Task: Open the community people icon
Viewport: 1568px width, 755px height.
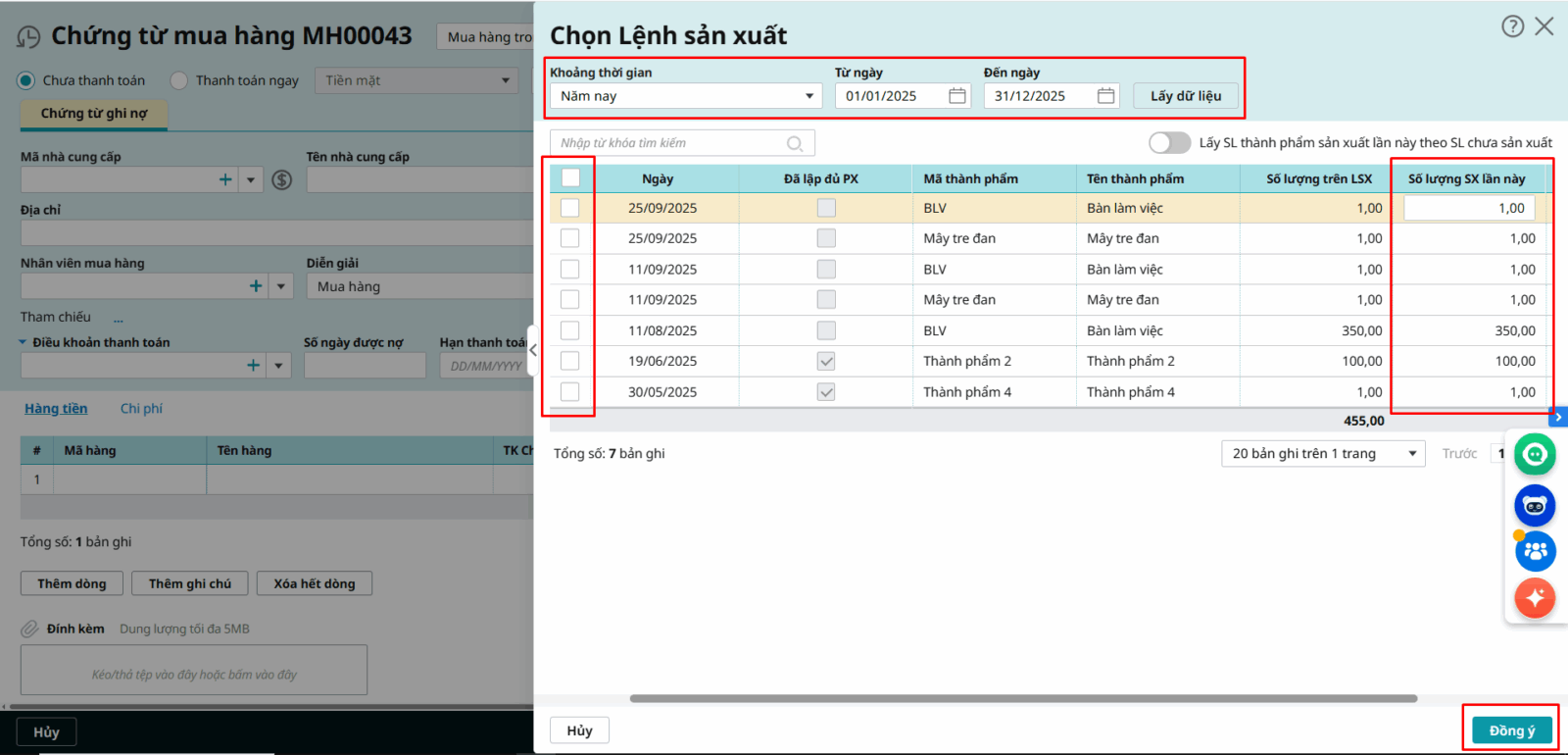Action: pyautogui.click(x=1535, y=551)
